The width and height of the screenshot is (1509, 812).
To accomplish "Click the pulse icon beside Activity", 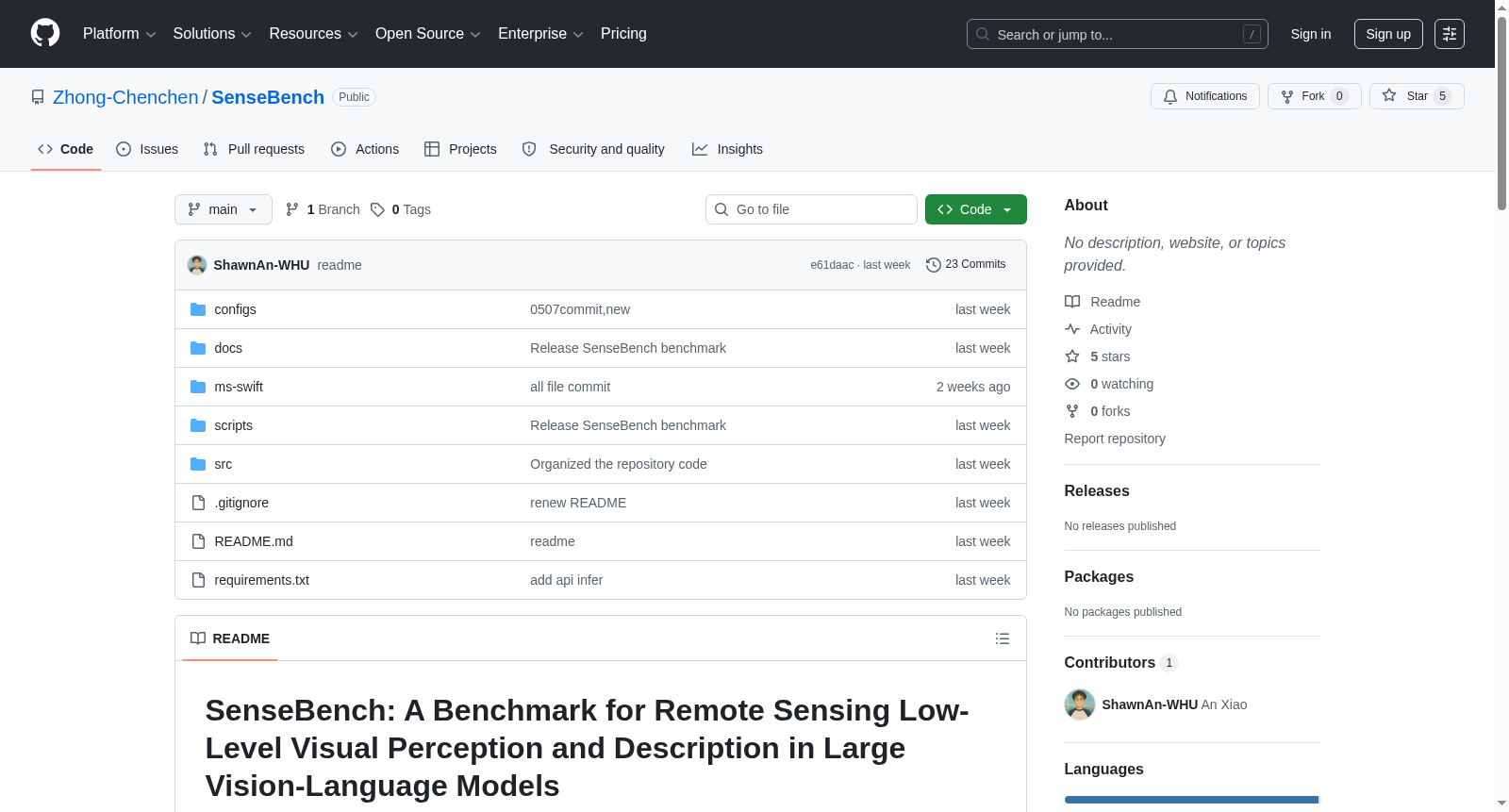I will pos(1072,329).
